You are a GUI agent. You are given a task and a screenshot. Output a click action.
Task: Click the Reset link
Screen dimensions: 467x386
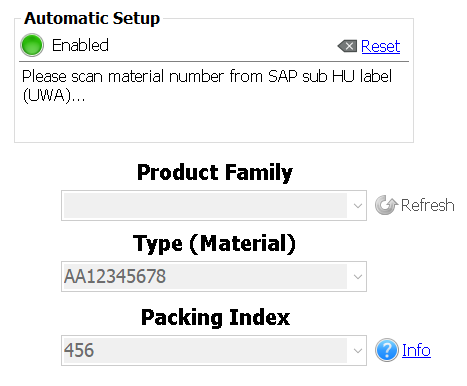tap(381, 46)
